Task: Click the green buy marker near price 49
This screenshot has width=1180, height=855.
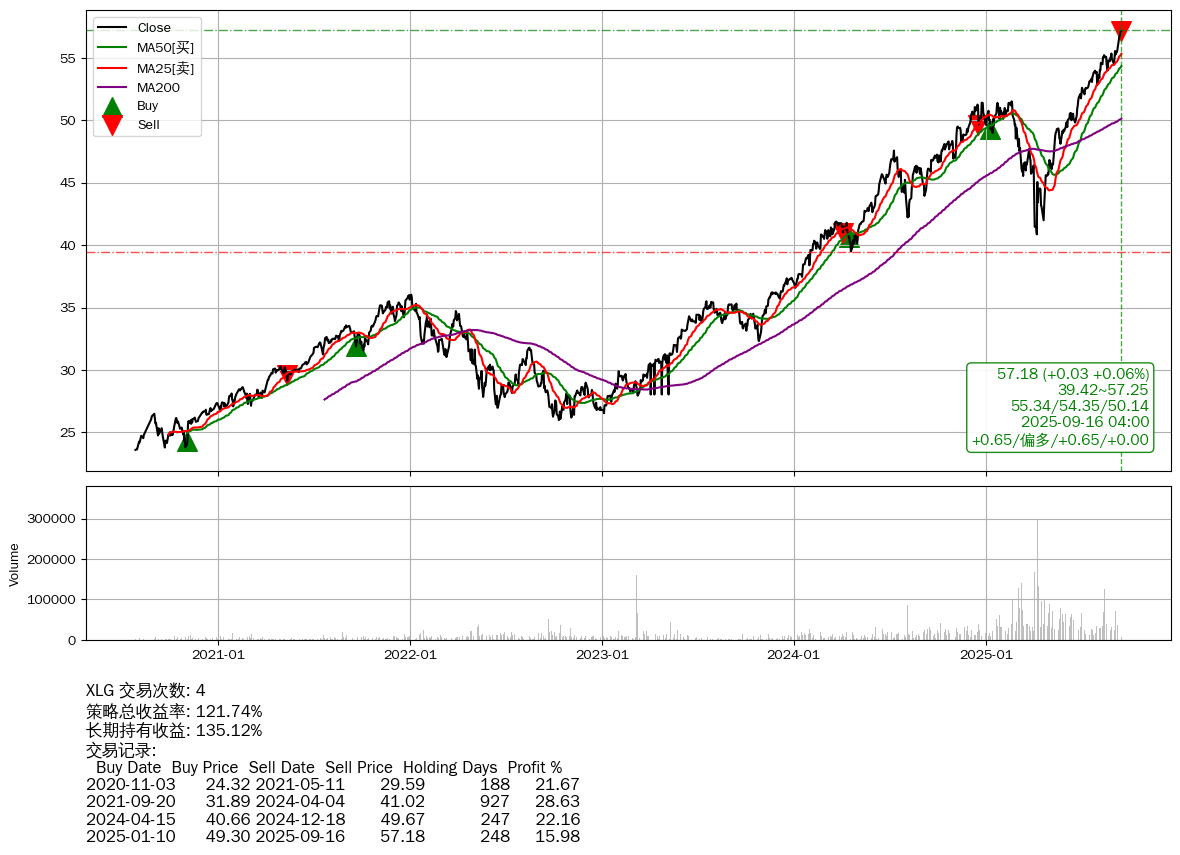Action: coord(990,129)
